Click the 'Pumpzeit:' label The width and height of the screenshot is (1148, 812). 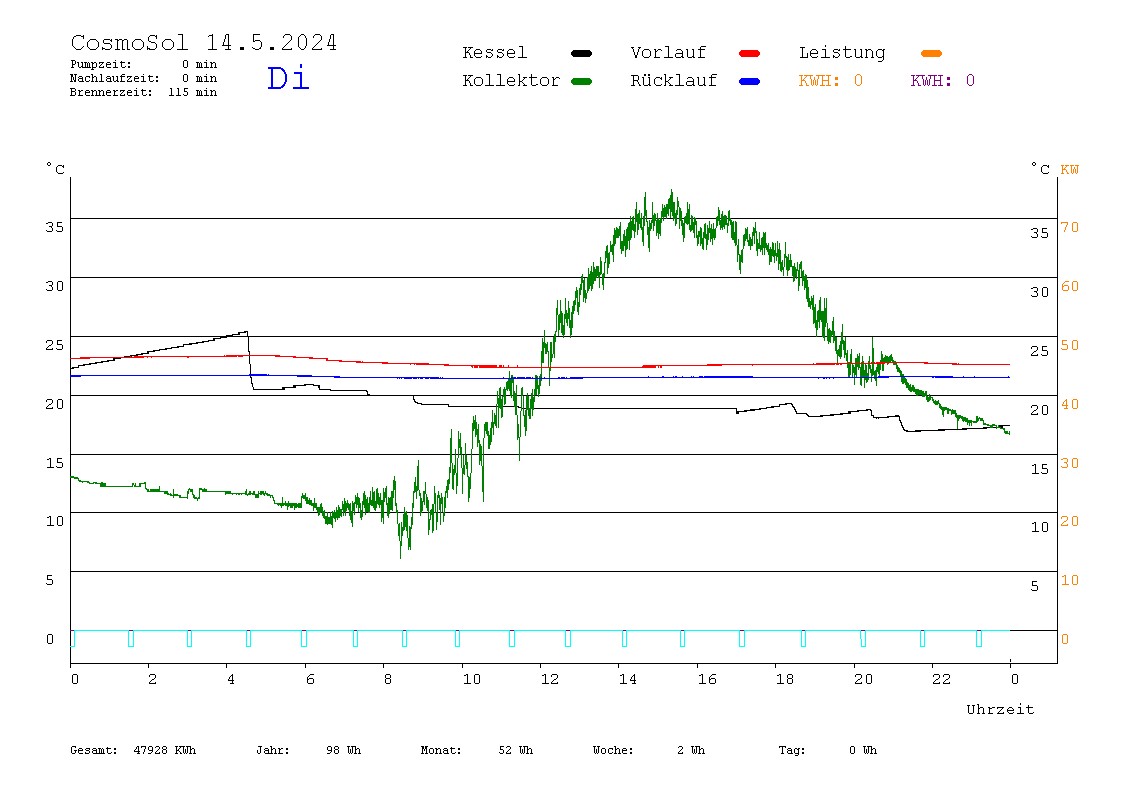coord(101,64)
